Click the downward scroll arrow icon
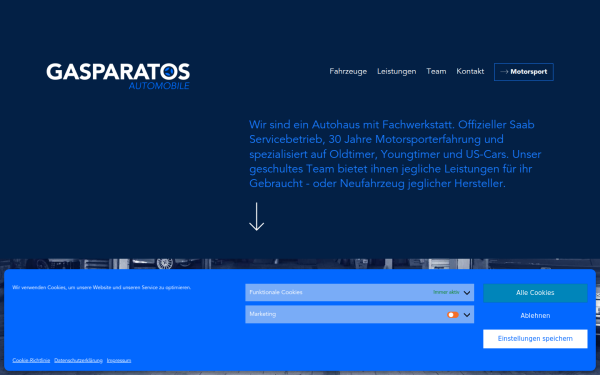 coord(256,217)
